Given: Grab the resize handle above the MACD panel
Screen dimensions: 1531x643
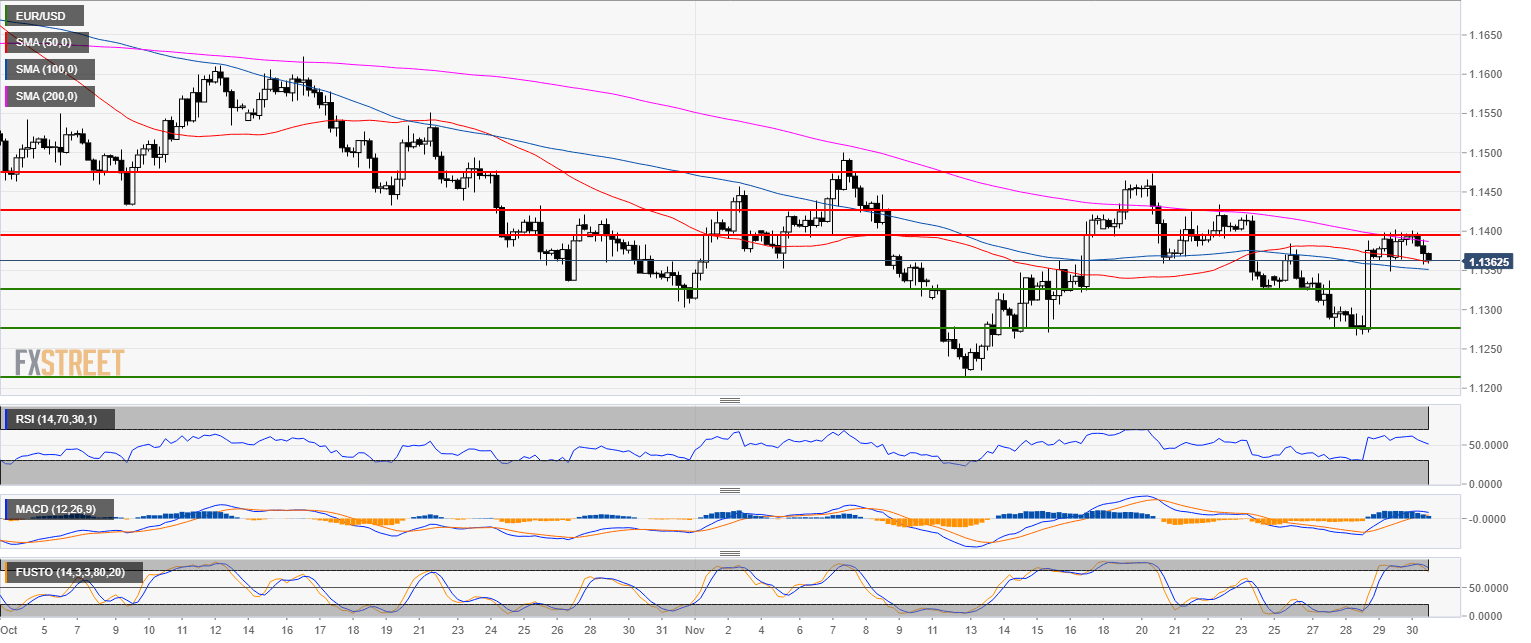Looking at the screenshot, I should 730,490.
